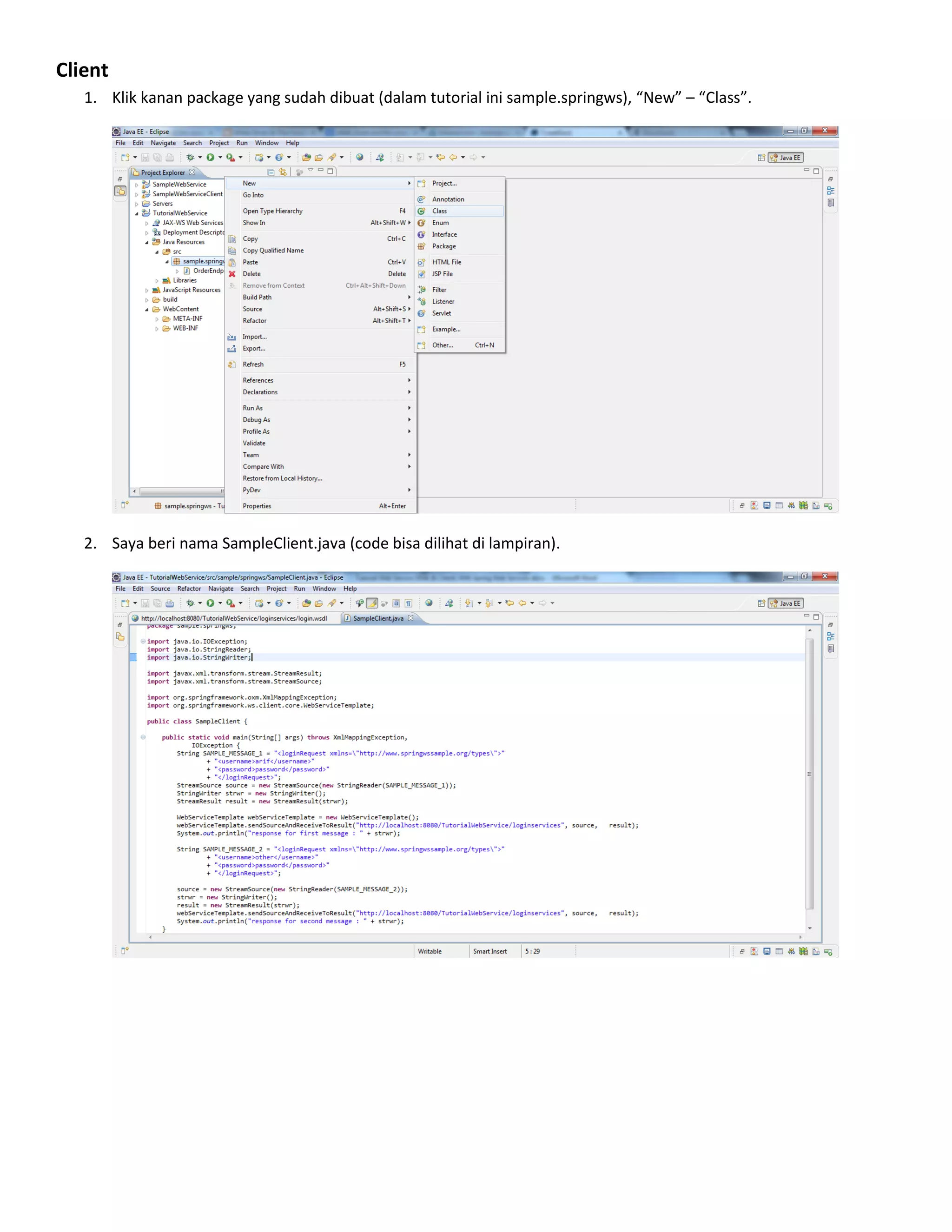Viewport: 952px width, 1232px height.
Task: Open Navigate menu in Project Explorer window menu bar
Action: [163, 143]
